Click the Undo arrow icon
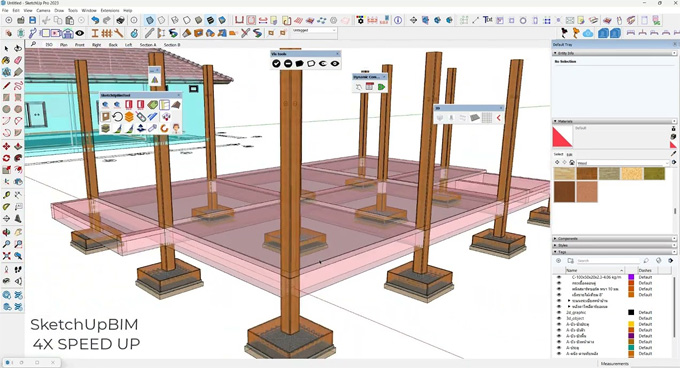The height and width of the screenshot is (368, 680). point(95,20)
